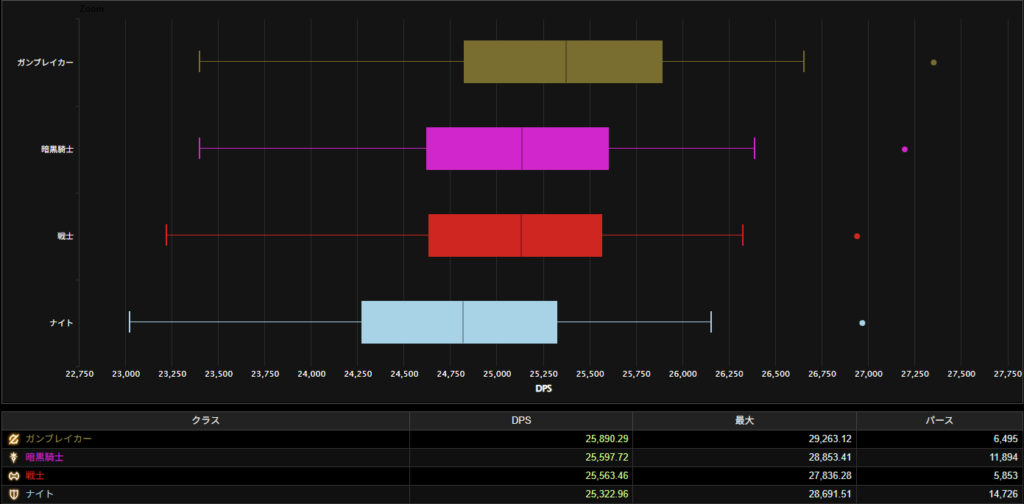The height and width of the screenshot is (504, 1024).
Task: Click the ガンブレイカー job icon in table
Action: point(13,439)
